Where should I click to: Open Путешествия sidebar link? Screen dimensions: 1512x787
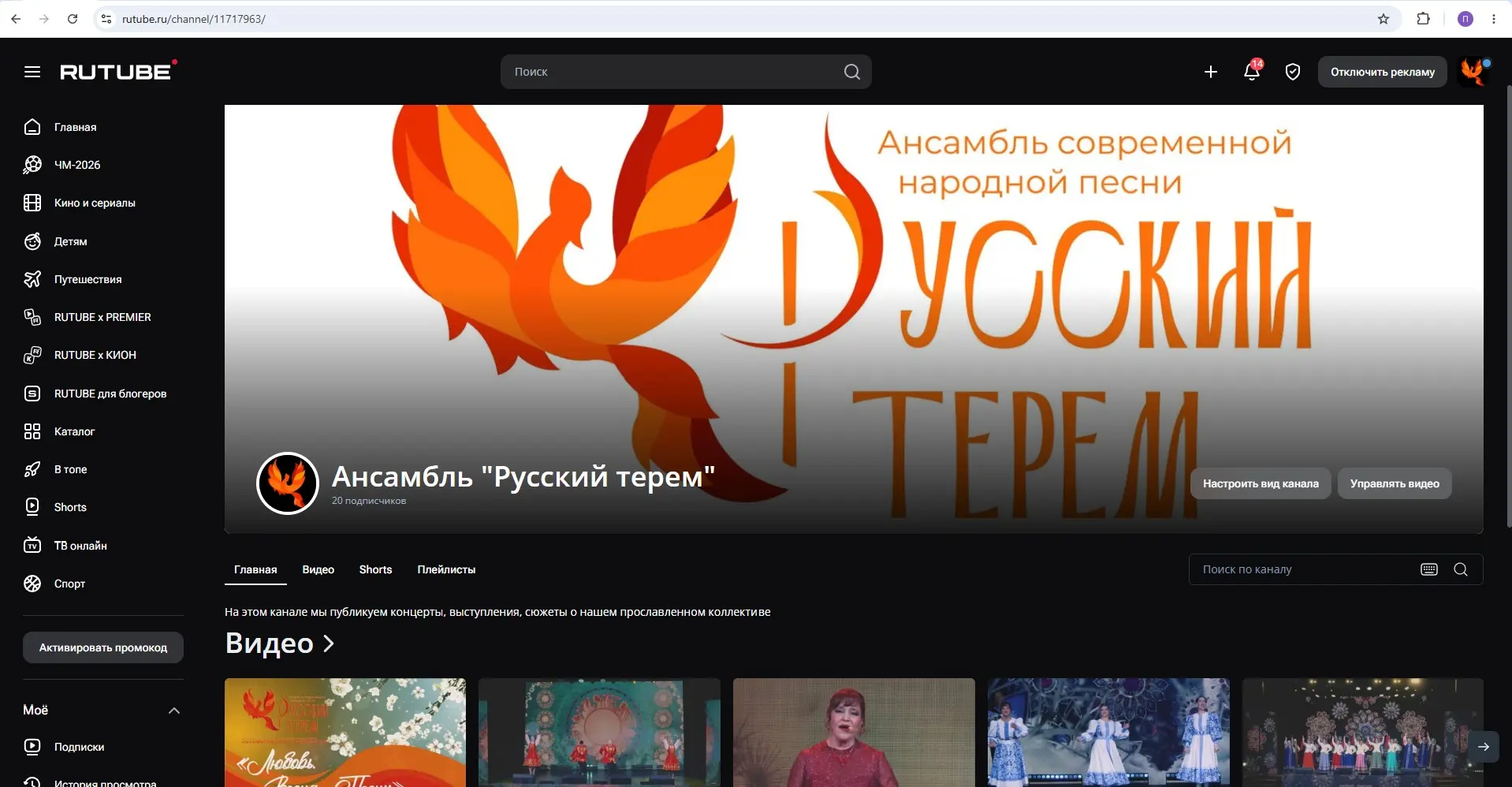coord(88,279)
